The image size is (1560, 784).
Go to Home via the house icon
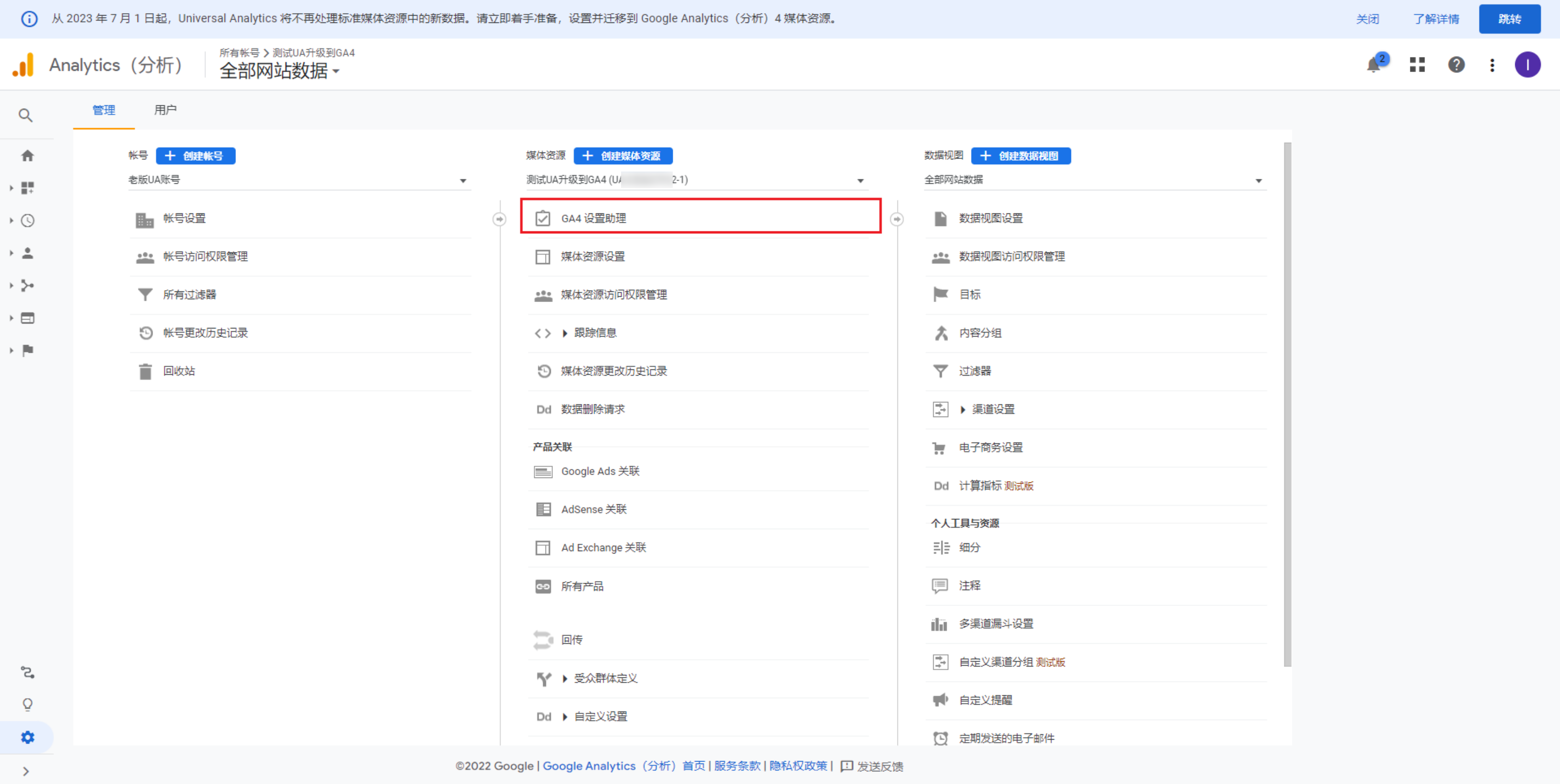point(27,155)
